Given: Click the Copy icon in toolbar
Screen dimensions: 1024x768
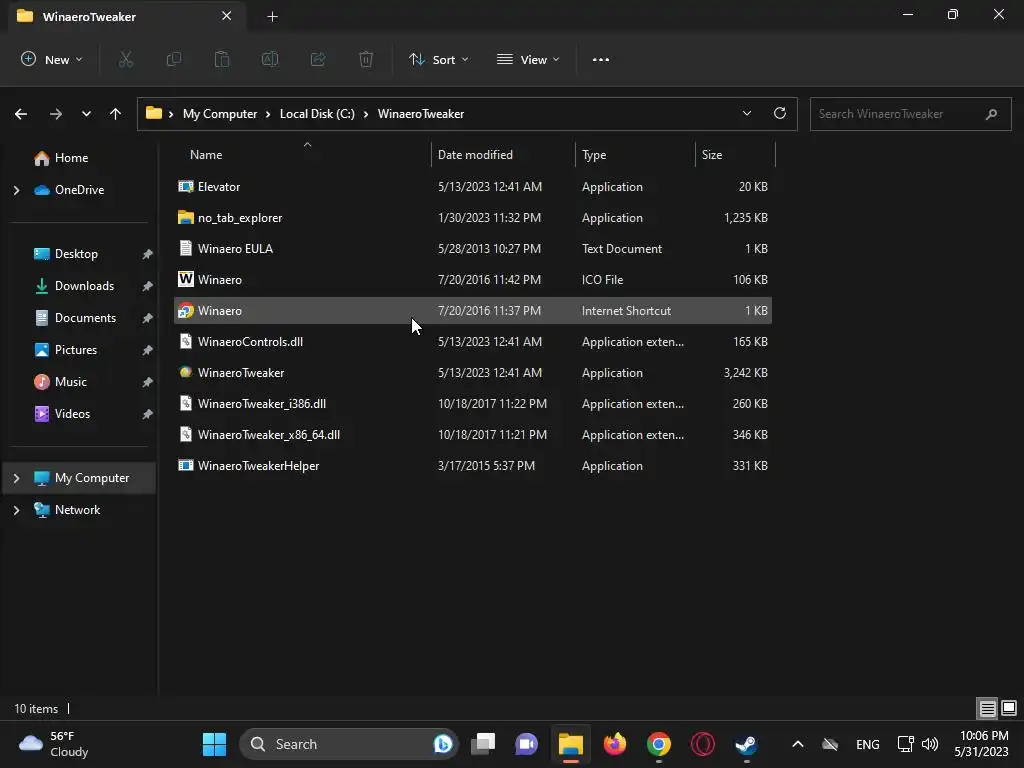Looking at the screenshot, I should coord(174,59).
